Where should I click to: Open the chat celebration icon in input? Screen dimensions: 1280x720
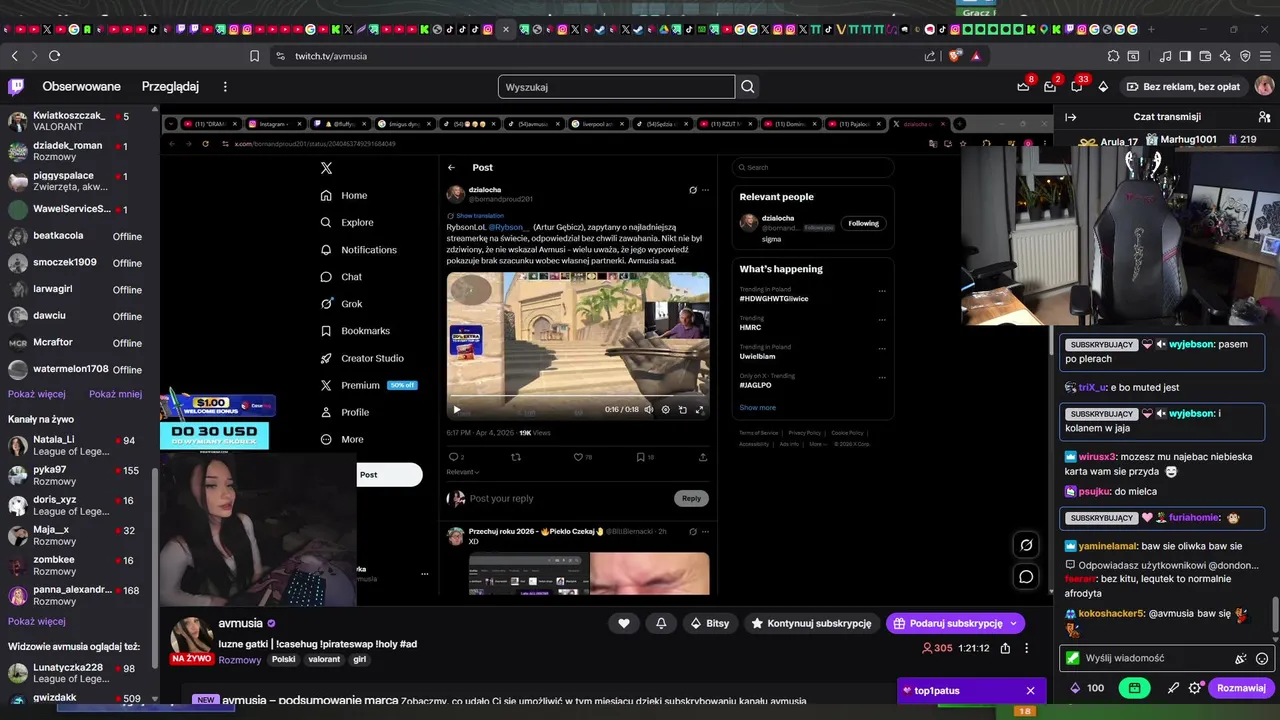[x=1241, y=659]
